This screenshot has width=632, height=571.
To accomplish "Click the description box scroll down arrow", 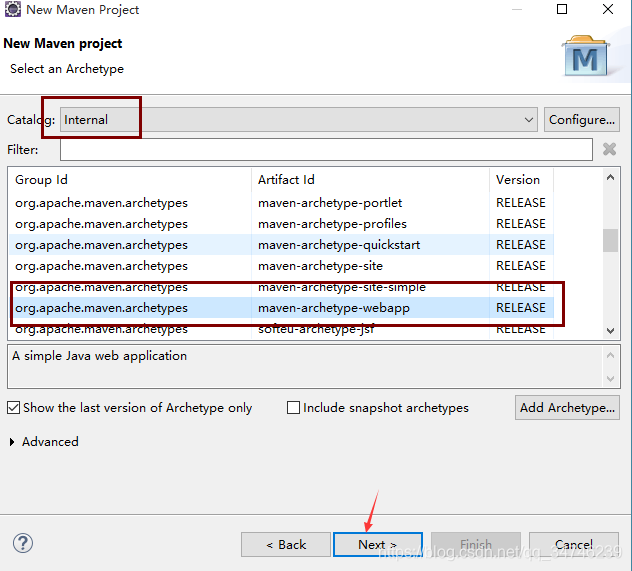I will 610,379.
